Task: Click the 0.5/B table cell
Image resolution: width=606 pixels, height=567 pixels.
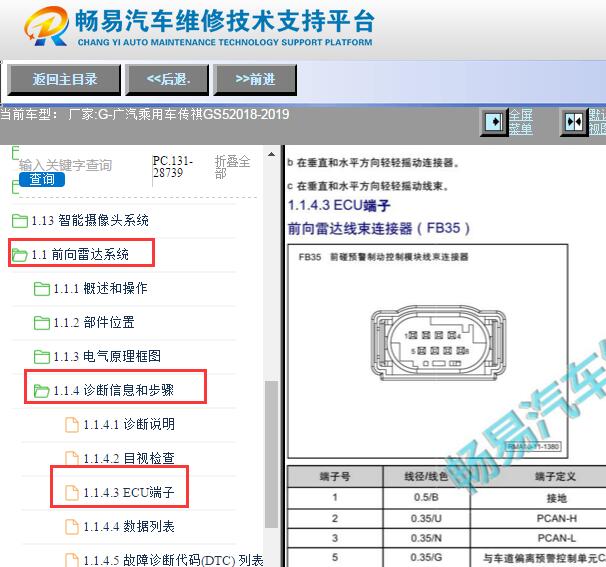Action: click(426, 497)
